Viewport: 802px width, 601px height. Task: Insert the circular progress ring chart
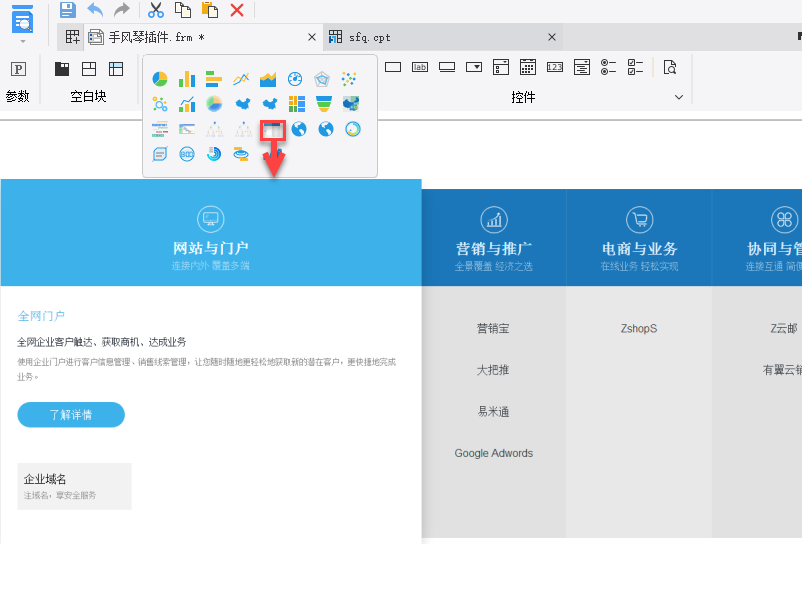(x=352, y=129)
